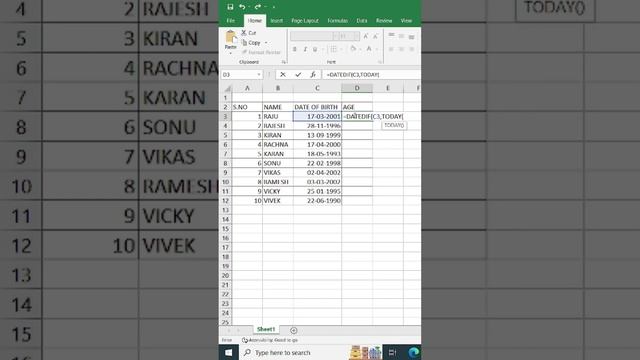Select cell with name VIVEK
The image size is (640, 360).
click(278, 201)
